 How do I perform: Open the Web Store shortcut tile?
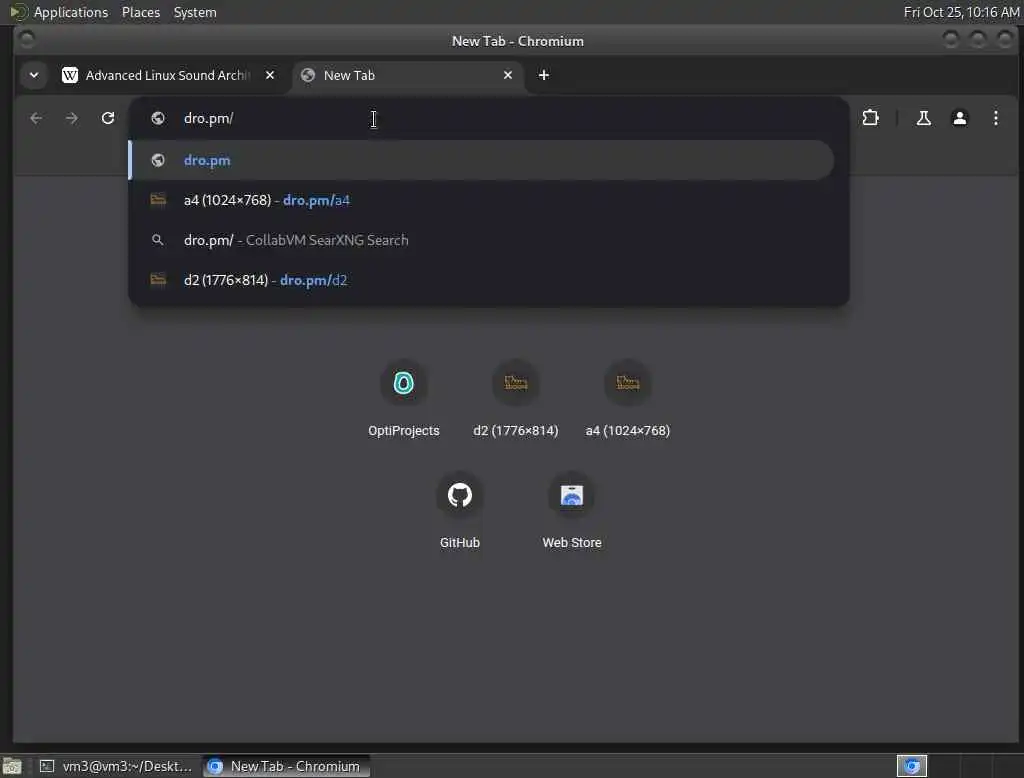coord(571,510)
